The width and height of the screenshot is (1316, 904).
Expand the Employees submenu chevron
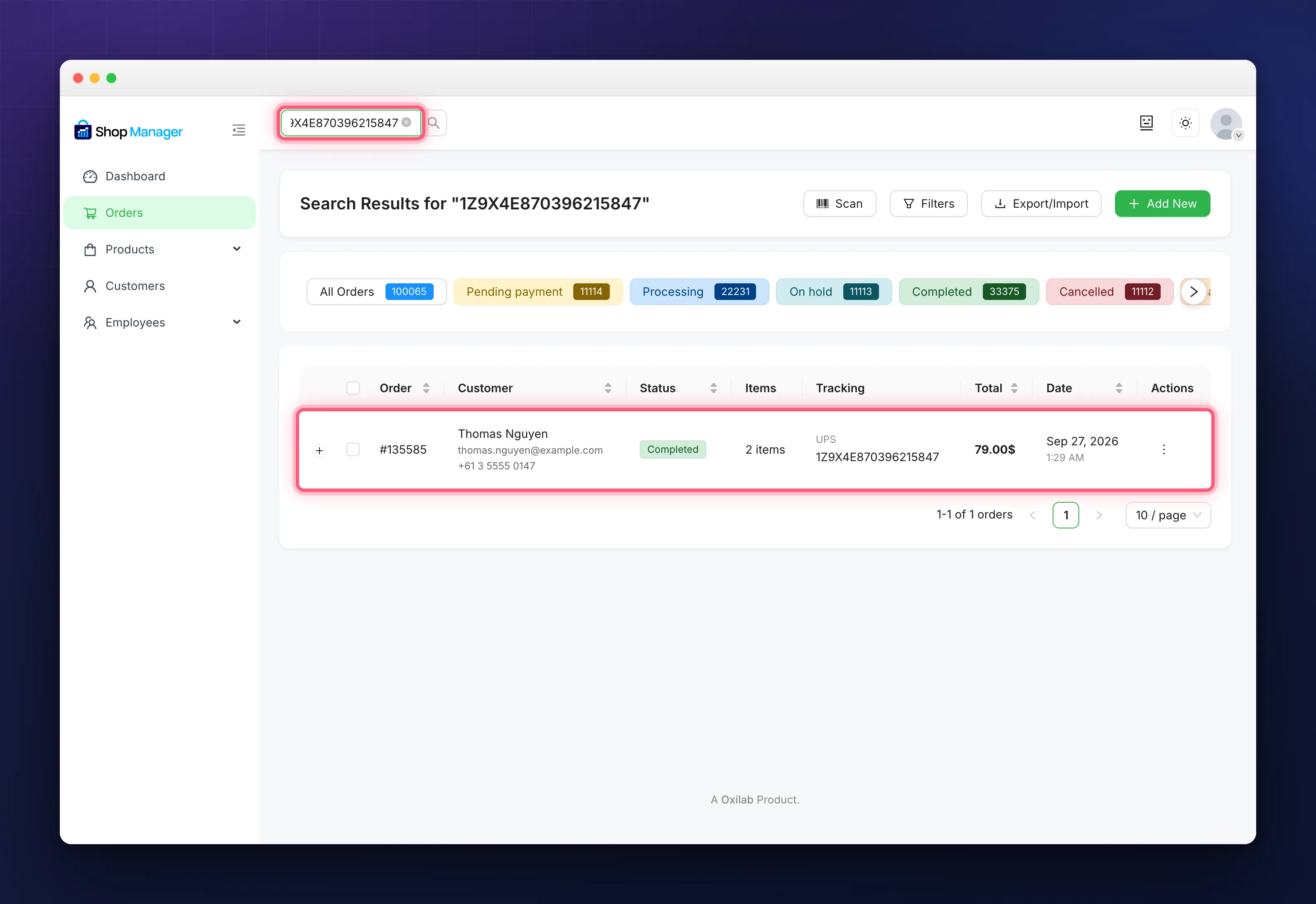(237, 322)
